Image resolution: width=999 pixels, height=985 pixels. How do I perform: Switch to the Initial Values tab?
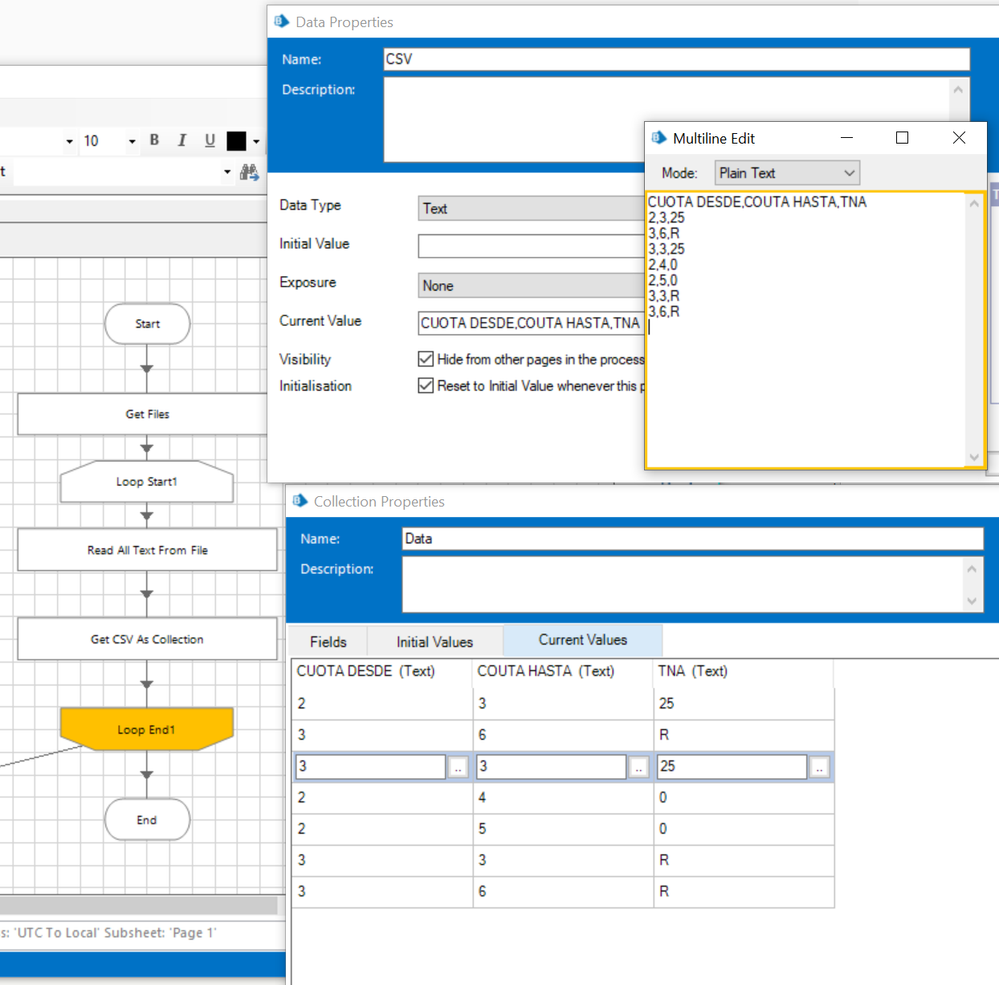coord(434,642)
